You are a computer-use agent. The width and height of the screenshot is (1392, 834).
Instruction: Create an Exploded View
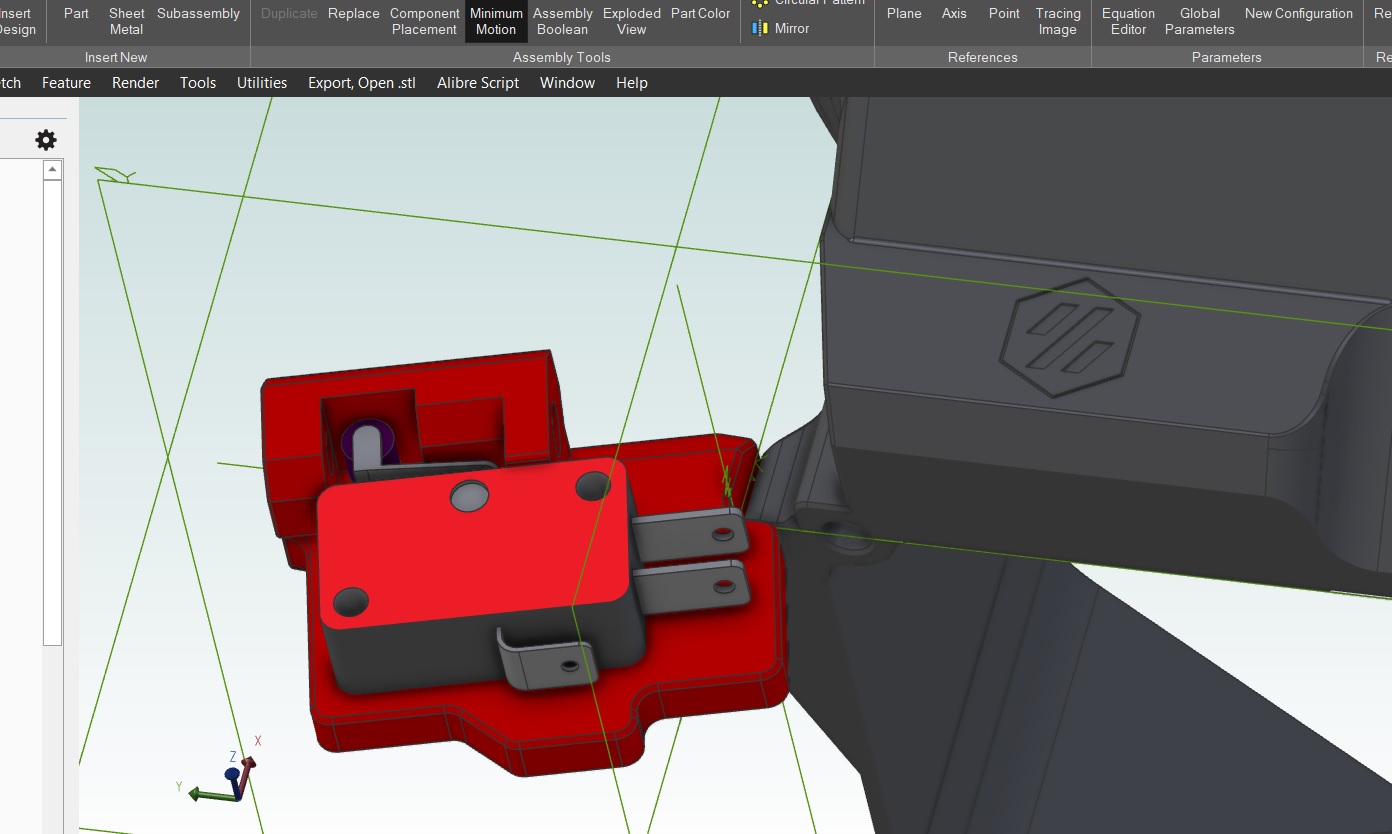(x=631, y=21)
